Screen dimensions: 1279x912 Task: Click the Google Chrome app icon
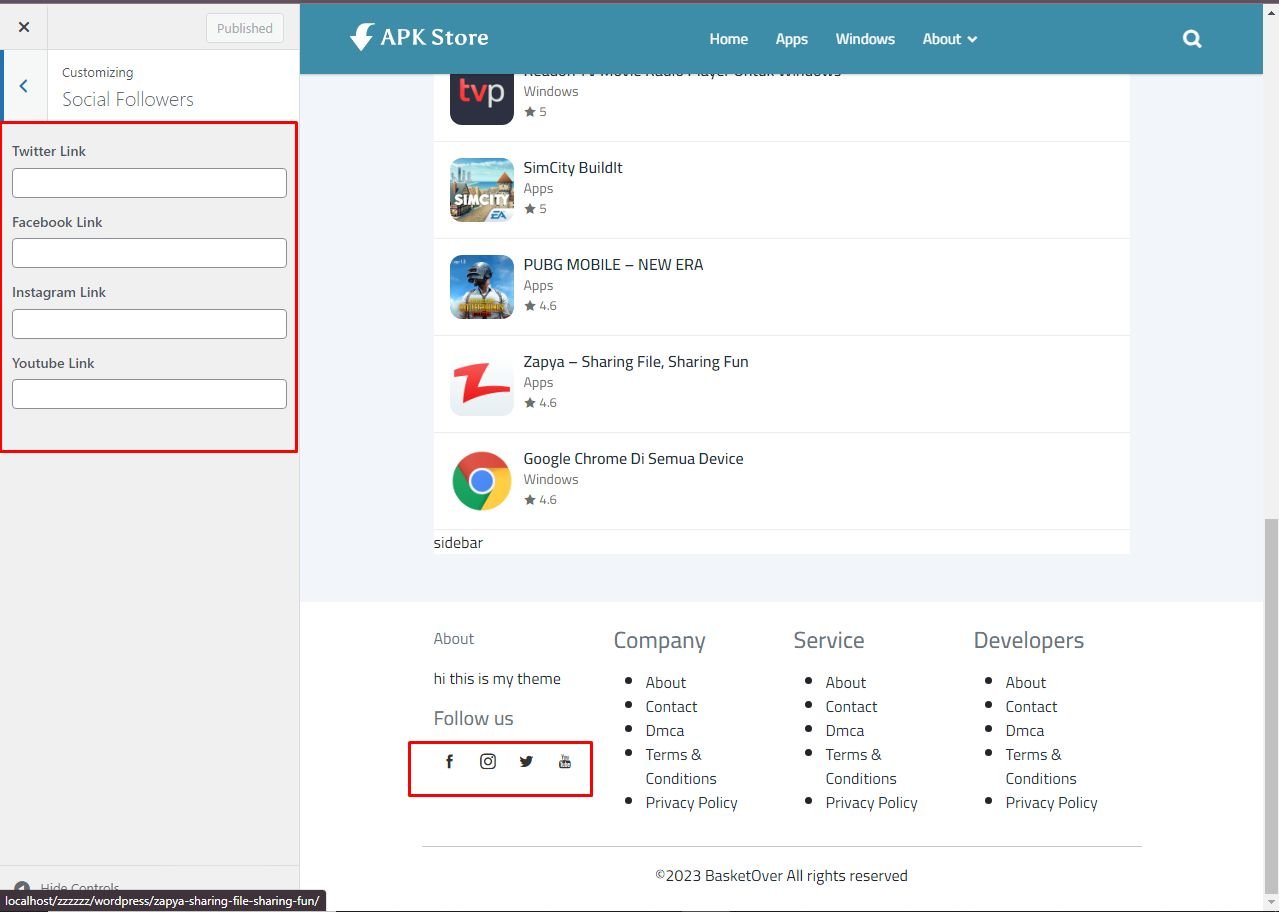coord(482,481)
